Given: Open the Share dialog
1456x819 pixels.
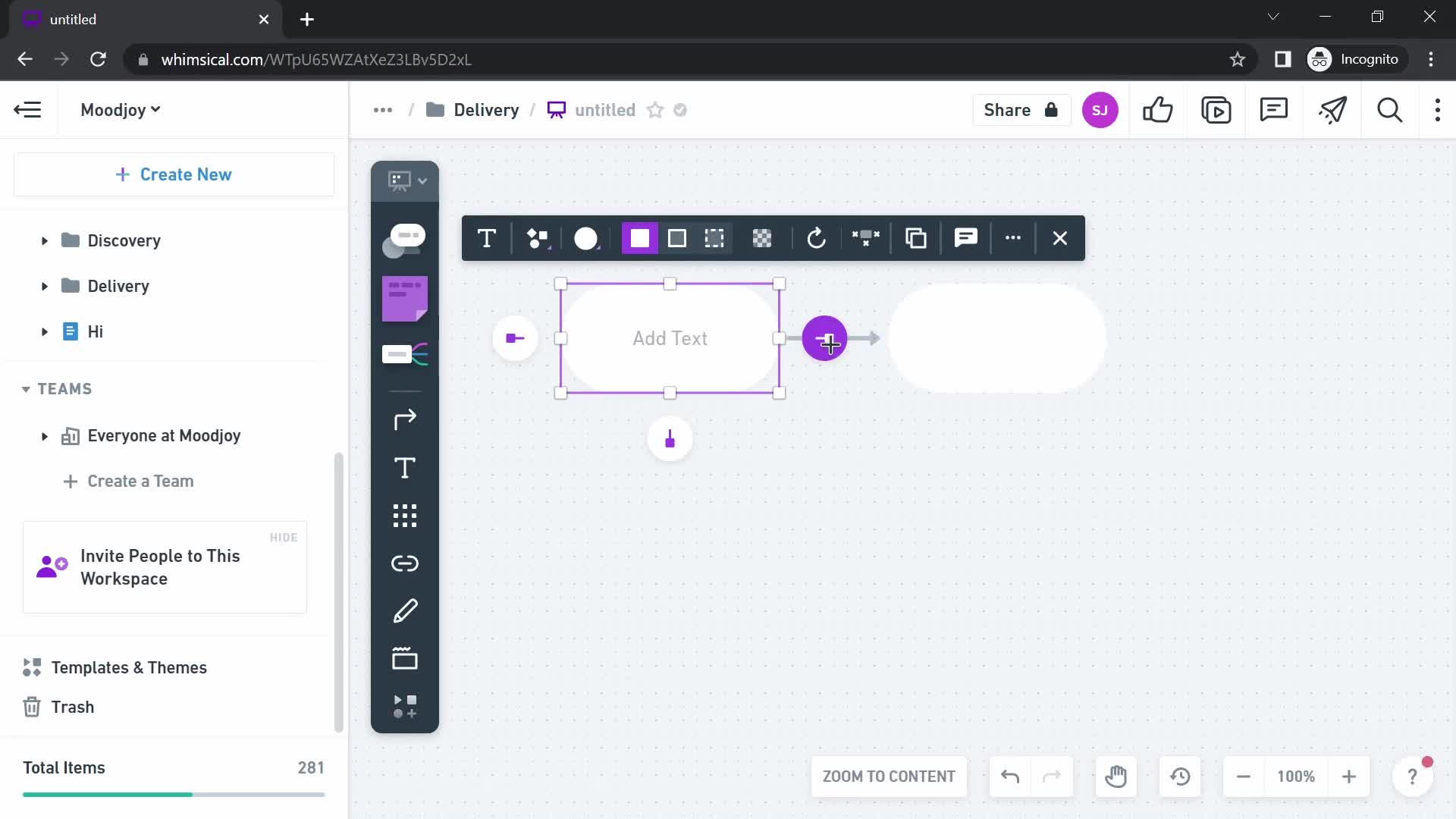Looking at the screenshot, I should [1021, 110].
